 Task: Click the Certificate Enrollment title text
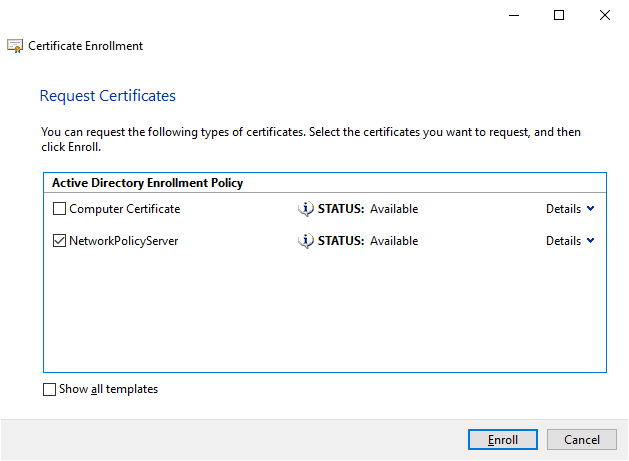tap(85, 46)
